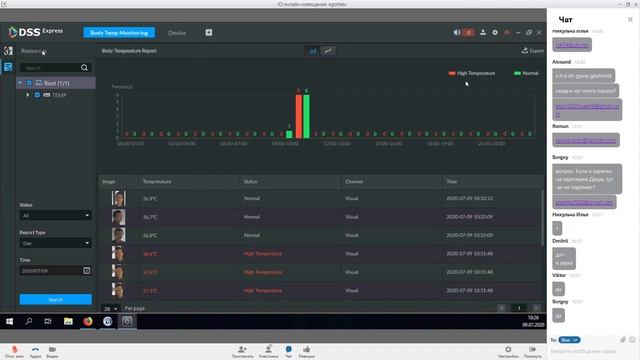Switch to bar chart view

point(313,51)
